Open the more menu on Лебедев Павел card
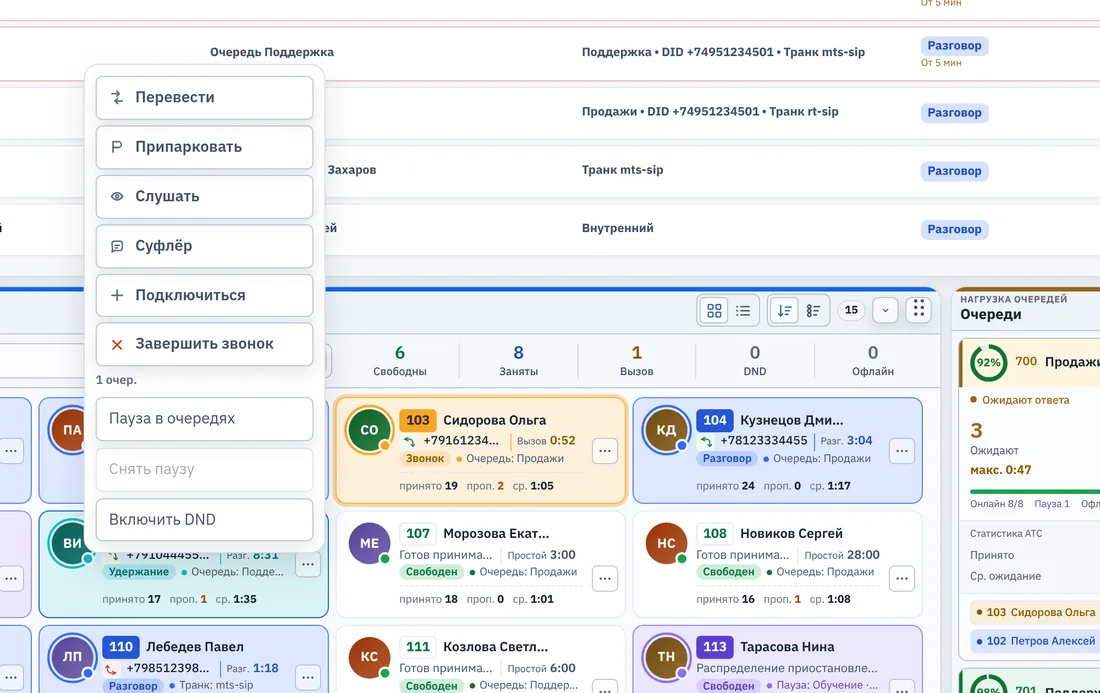 pos(308,678)
